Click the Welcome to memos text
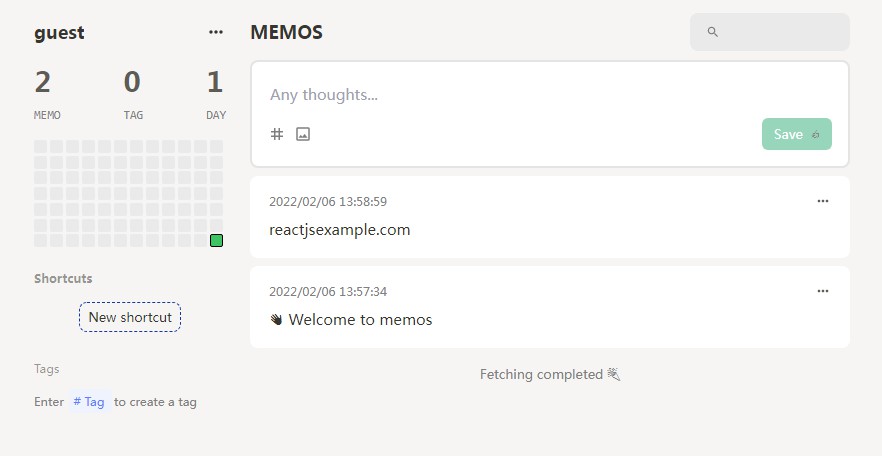Image resolution: width=882 pixels, height=456 pixels. (360, 320)
